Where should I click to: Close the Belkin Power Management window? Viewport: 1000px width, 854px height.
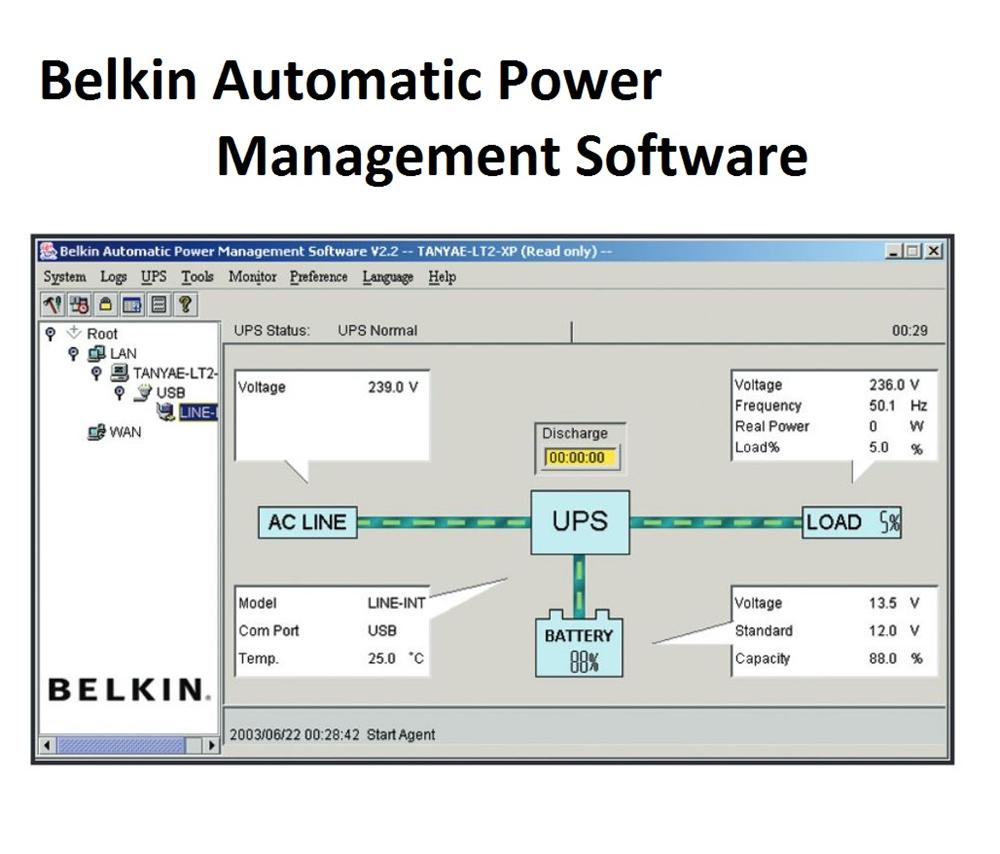(x=934, y=251)
